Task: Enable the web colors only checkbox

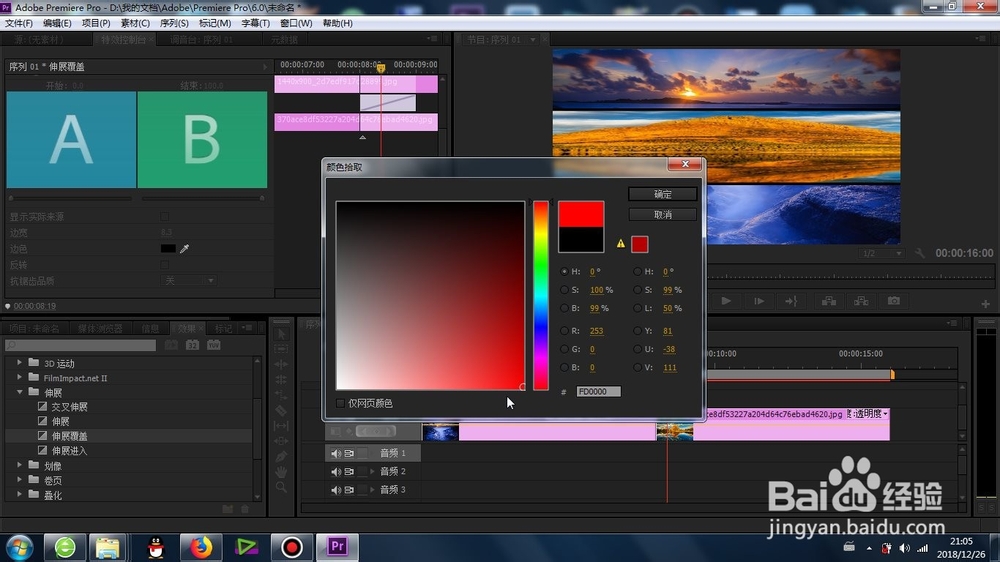Action: (x=341, y=403)
